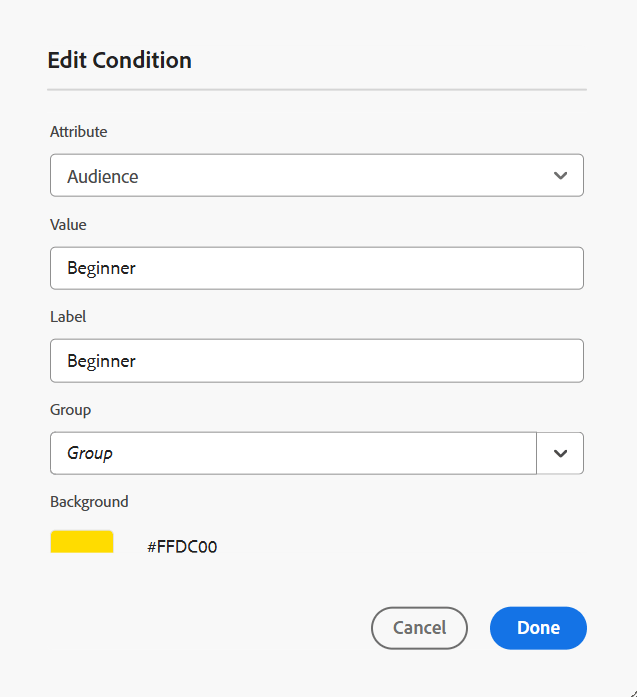Focus the Label text field
Viewport: 637px width, 697px height.
(316, 361)
